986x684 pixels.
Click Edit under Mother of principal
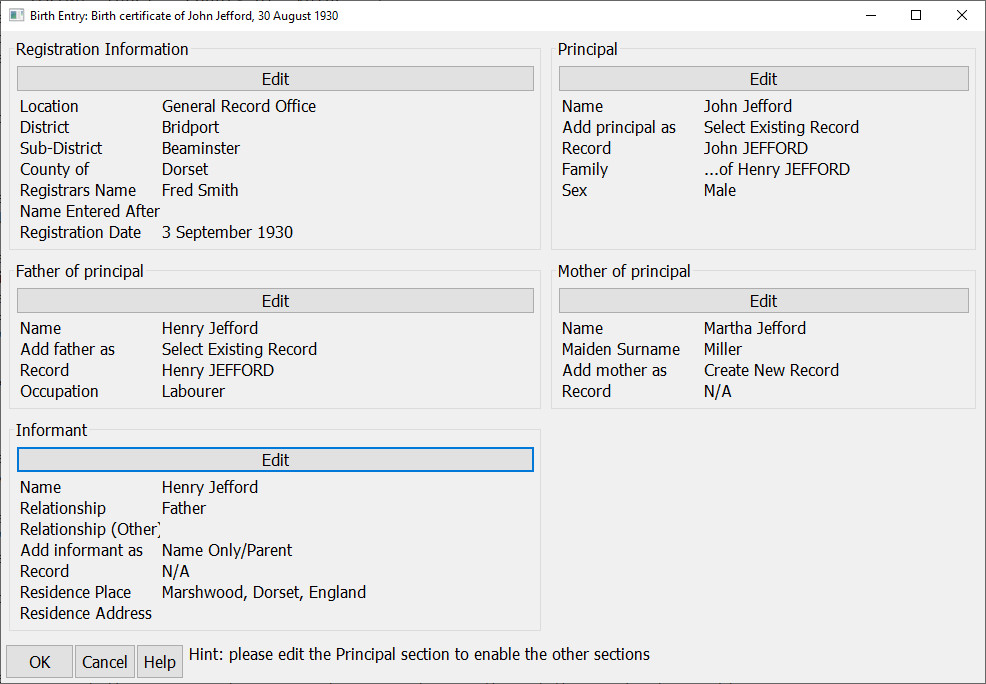(x=763, y=301)
